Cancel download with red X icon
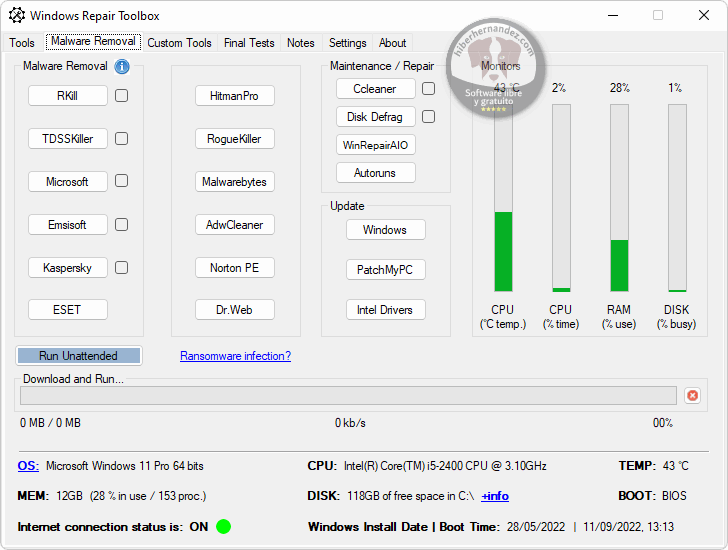Screen dimensions: 728x550 [692, 395]
